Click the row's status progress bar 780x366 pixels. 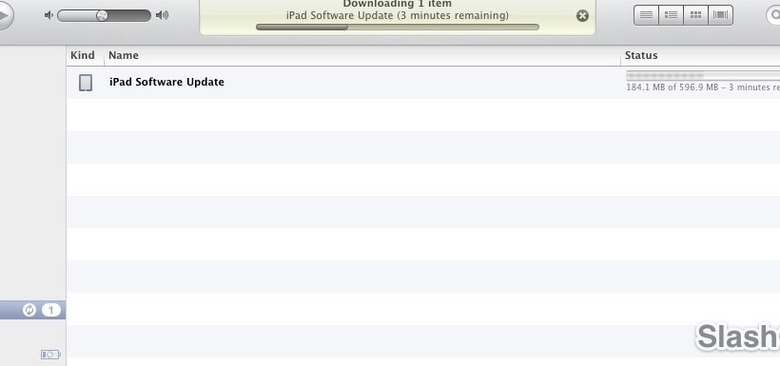[703, 76]
